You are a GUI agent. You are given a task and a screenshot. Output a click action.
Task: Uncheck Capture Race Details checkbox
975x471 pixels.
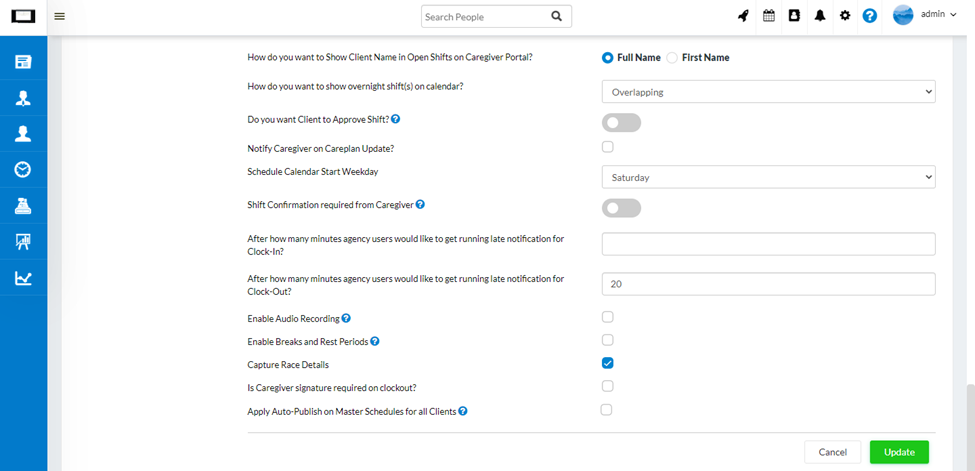pos(608,363)
